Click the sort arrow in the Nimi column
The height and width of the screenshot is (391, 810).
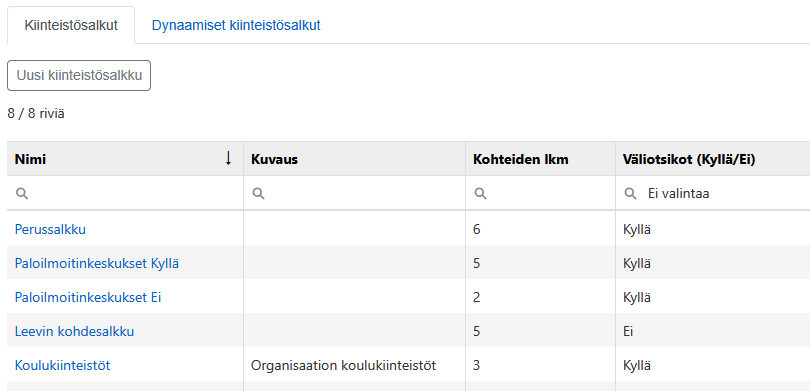point(228,159)
